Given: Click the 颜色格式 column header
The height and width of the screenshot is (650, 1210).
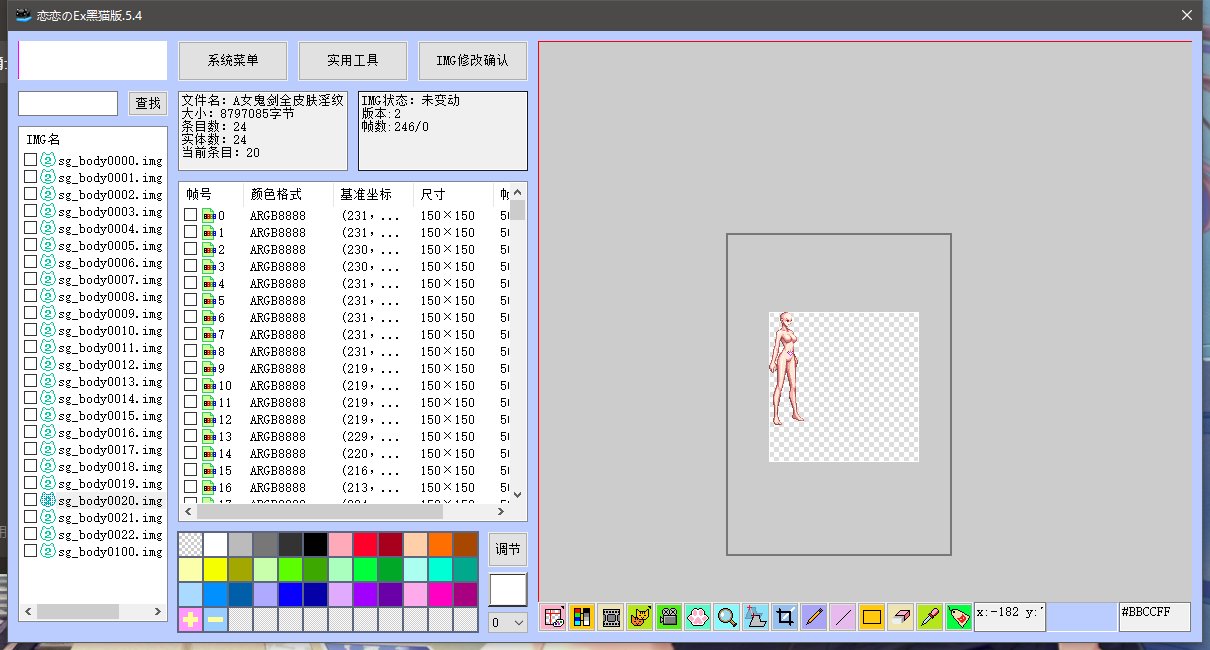Looking at the screenshot, I should pos(288,194).
